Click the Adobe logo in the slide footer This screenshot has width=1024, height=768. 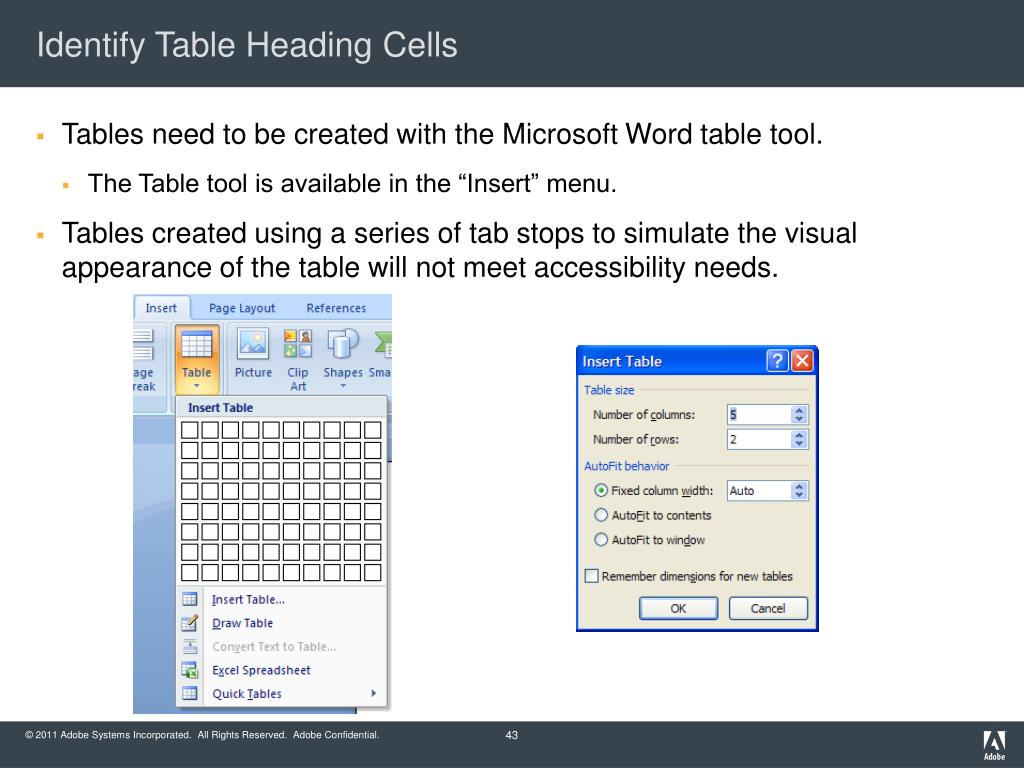coord(995,746)
